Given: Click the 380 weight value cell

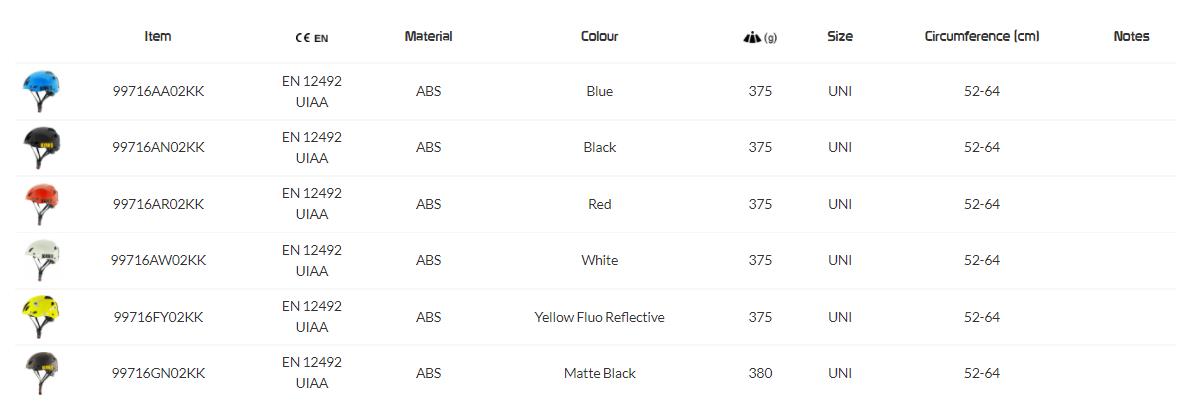Looking at the screenshot, I should point(760,373).
